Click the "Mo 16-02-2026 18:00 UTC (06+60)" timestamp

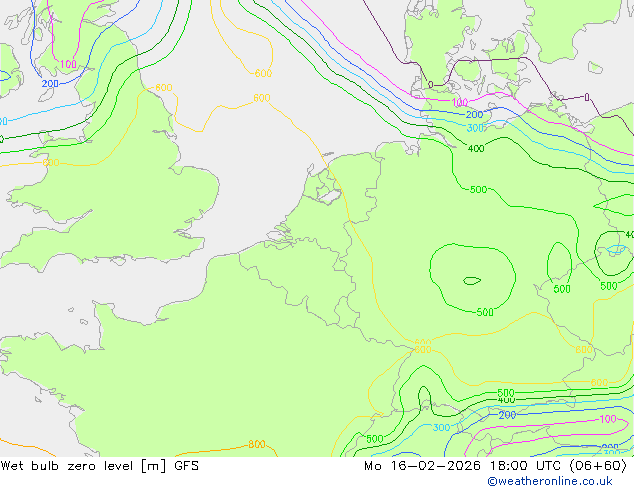[495, 466]
